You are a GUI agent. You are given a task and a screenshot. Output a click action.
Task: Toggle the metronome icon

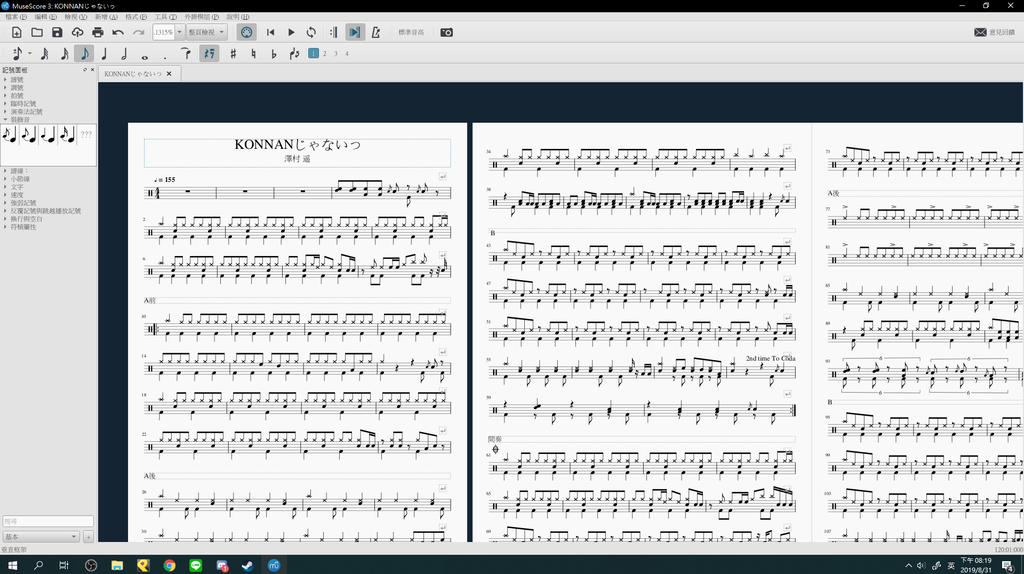376,32
